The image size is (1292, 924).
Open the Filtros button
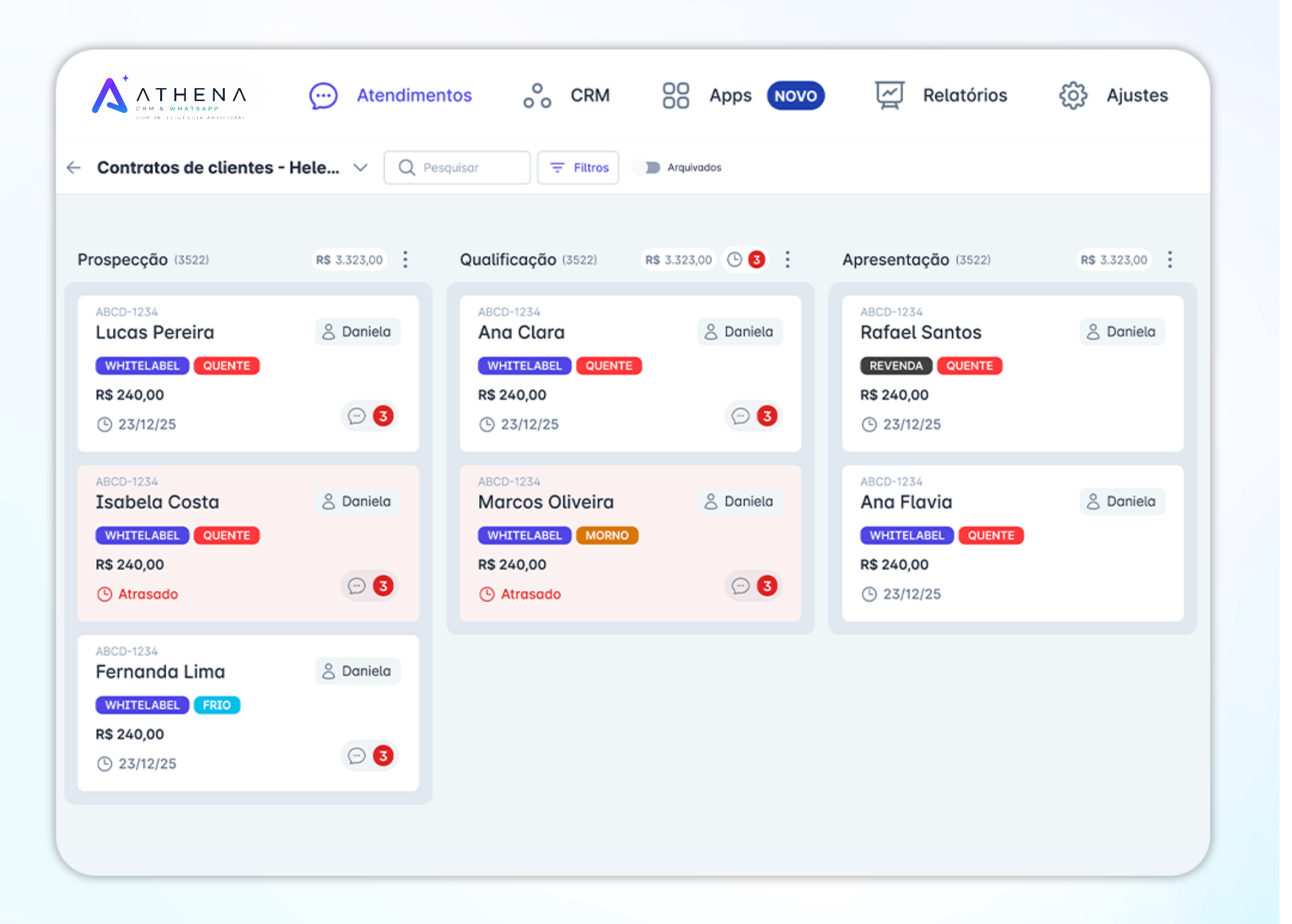(x=578, y=168)
